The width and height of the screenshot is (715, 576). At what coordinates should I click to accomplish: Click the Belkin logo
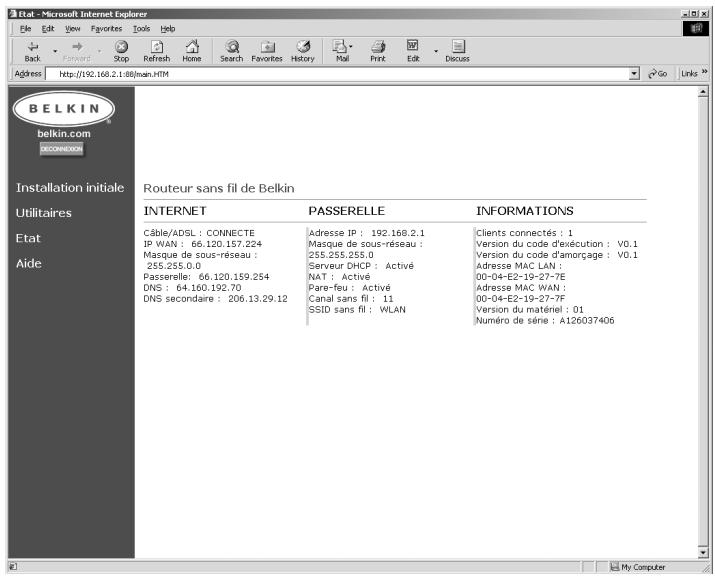coord(64,109)
